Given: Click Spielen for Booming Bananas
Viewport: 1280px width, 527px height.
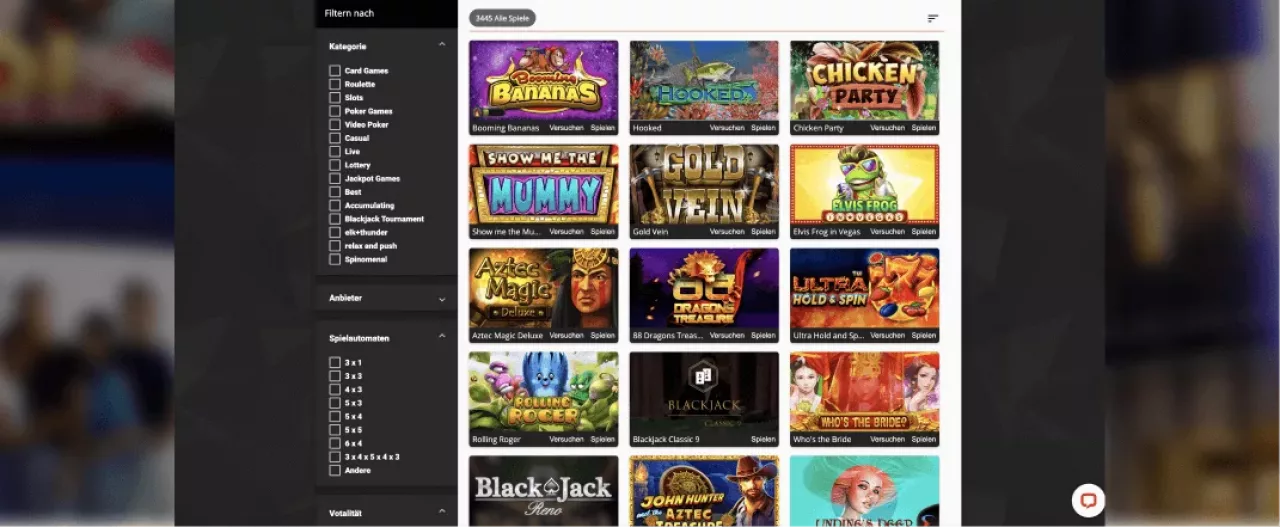Looking at the screenshot, I should pyautogui.click(x=603, y=128).
